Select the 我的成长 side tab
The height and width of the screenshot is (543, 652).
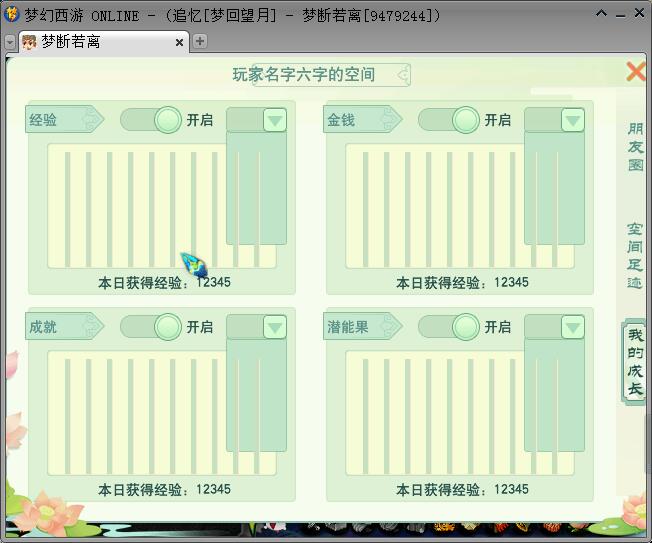pos(635,362)
